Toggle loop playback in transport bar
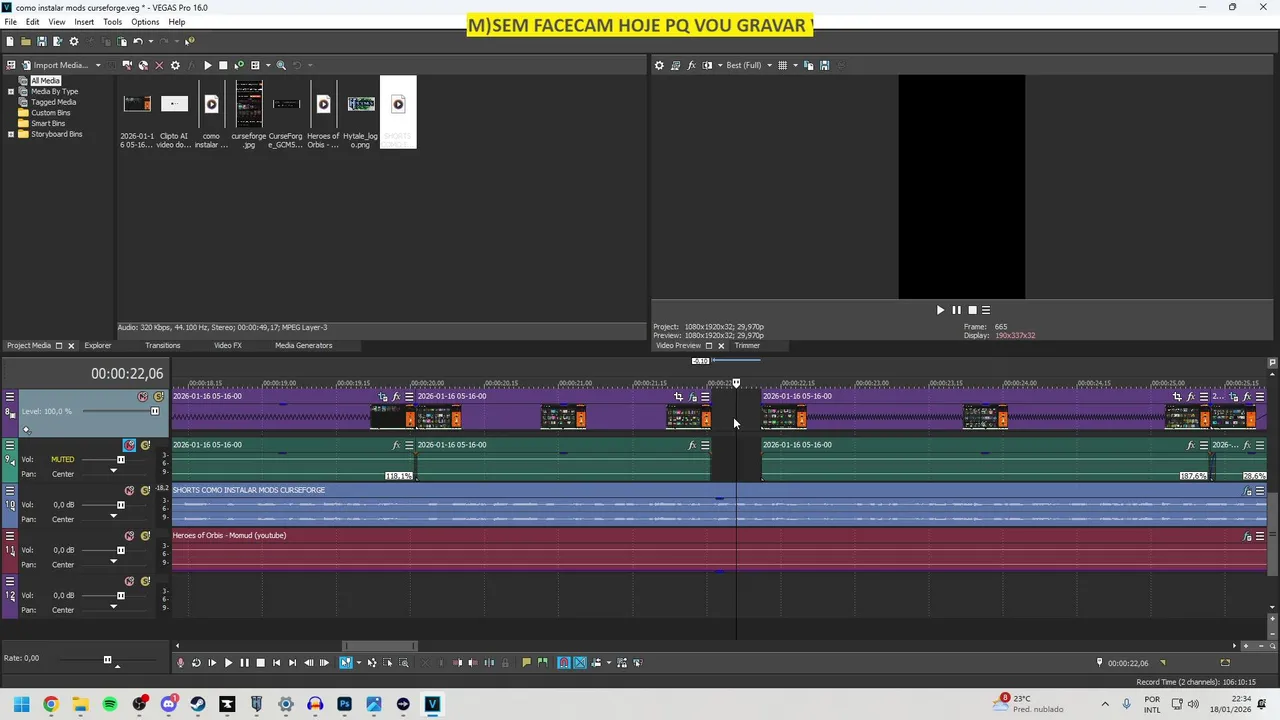1280x720 pixels. pos(196,662)
